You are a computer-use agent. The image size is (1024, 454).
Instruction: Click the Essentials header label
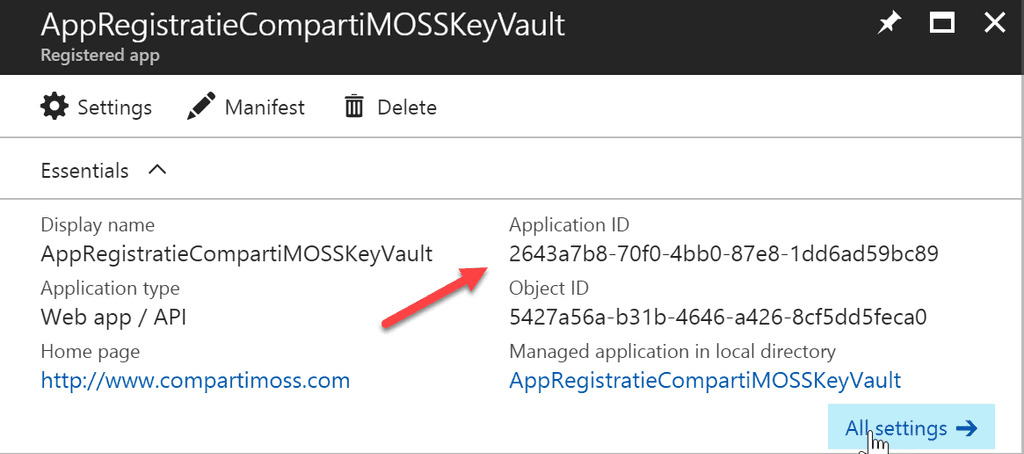[84, 171]
